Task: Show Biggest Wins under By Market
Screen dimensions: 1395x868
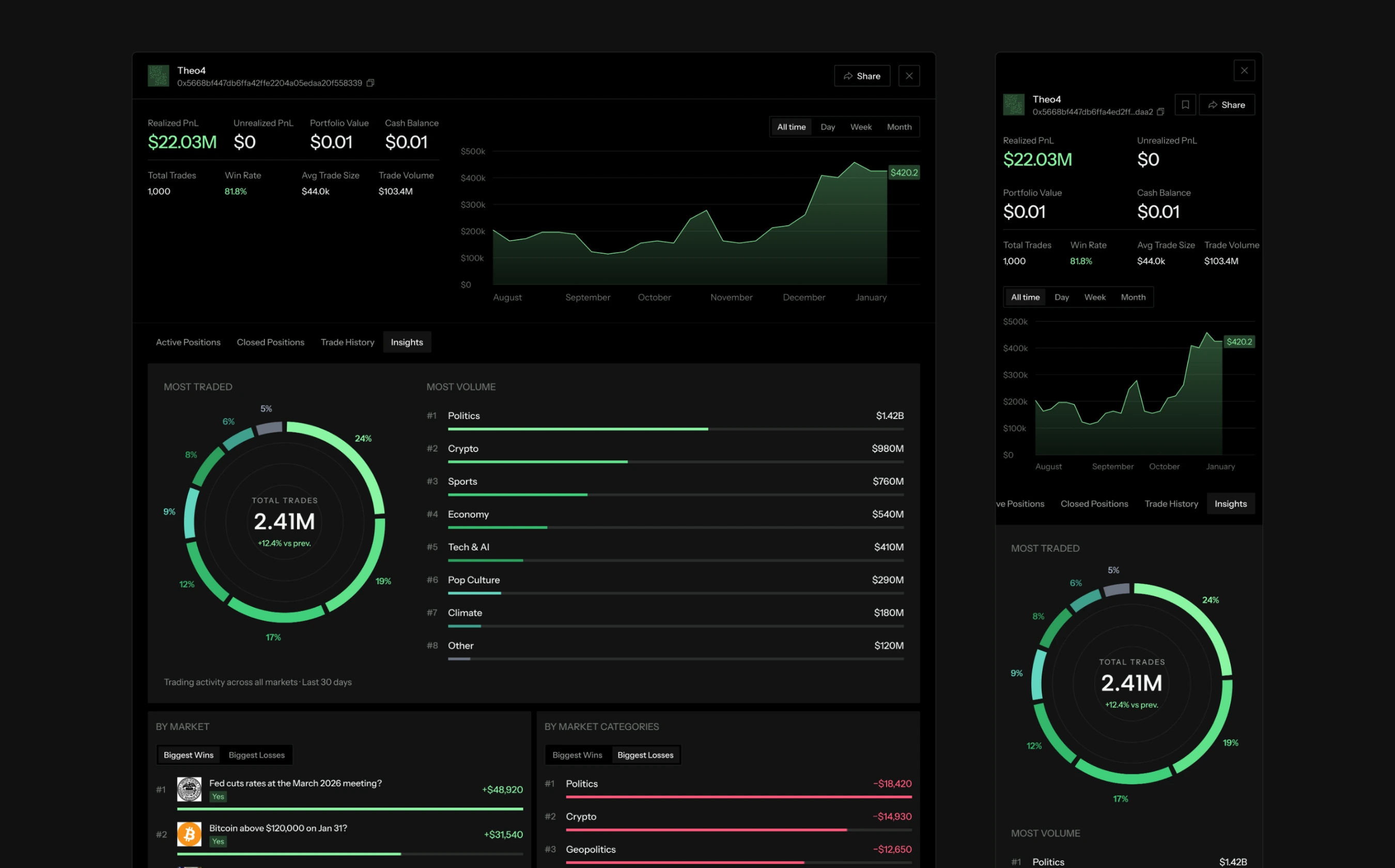Action: click(188, 755)
